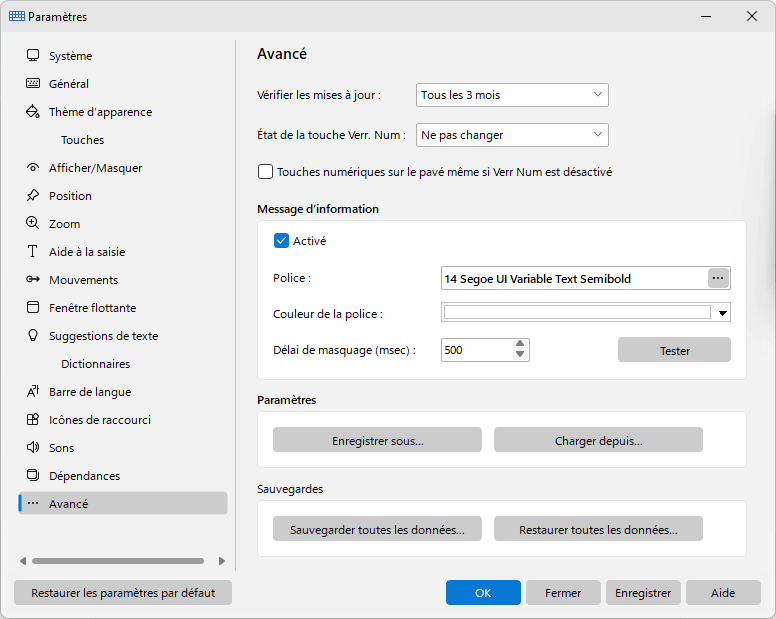Click the font color swatch bar
This screenshot has width=776, height=619.
click(577, 312)
